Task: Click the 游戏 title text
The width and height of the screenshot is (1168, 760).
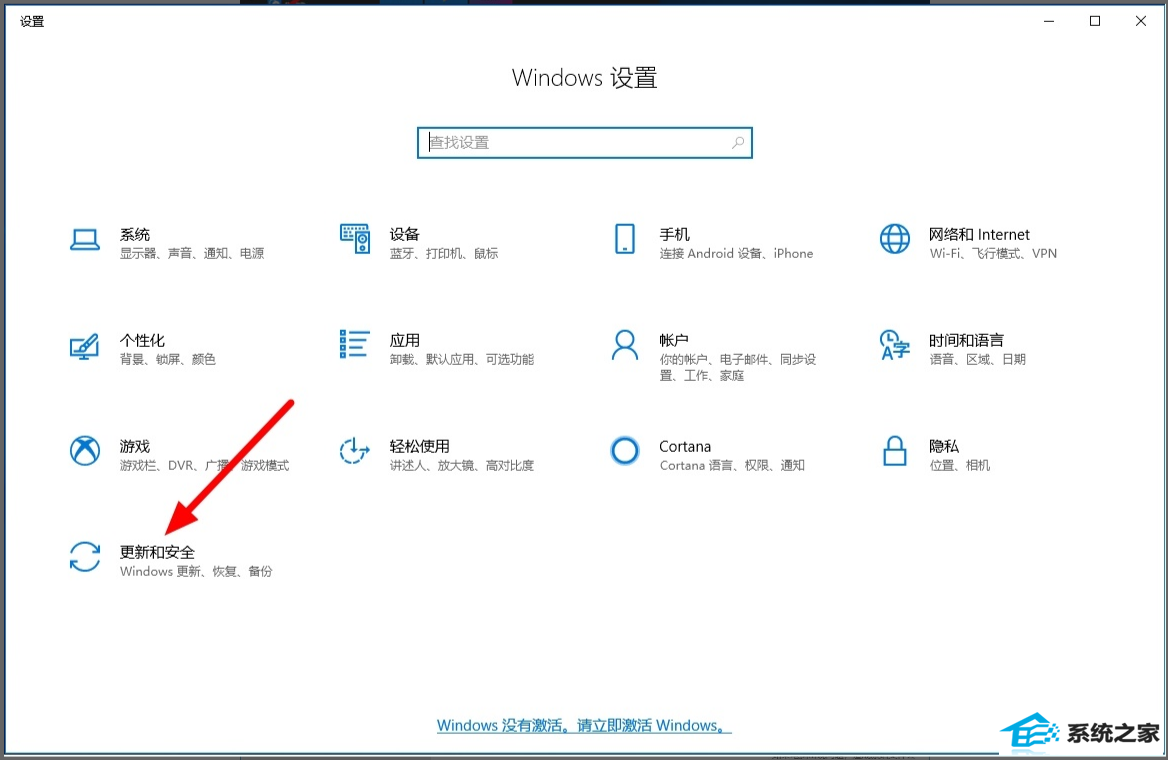Action: [x=135, y=446]
